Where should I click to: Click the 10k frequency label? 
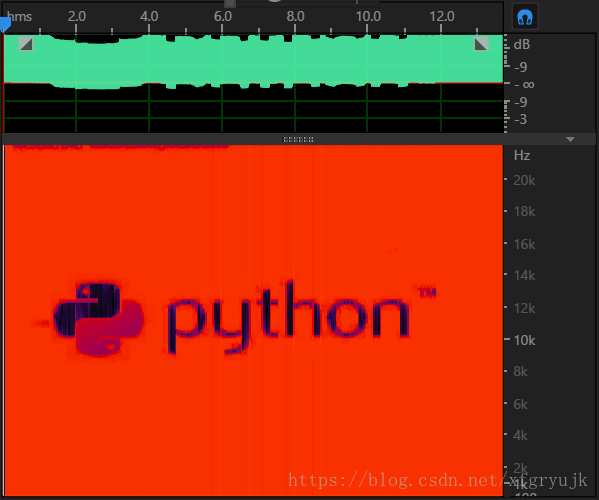(525, 340)
